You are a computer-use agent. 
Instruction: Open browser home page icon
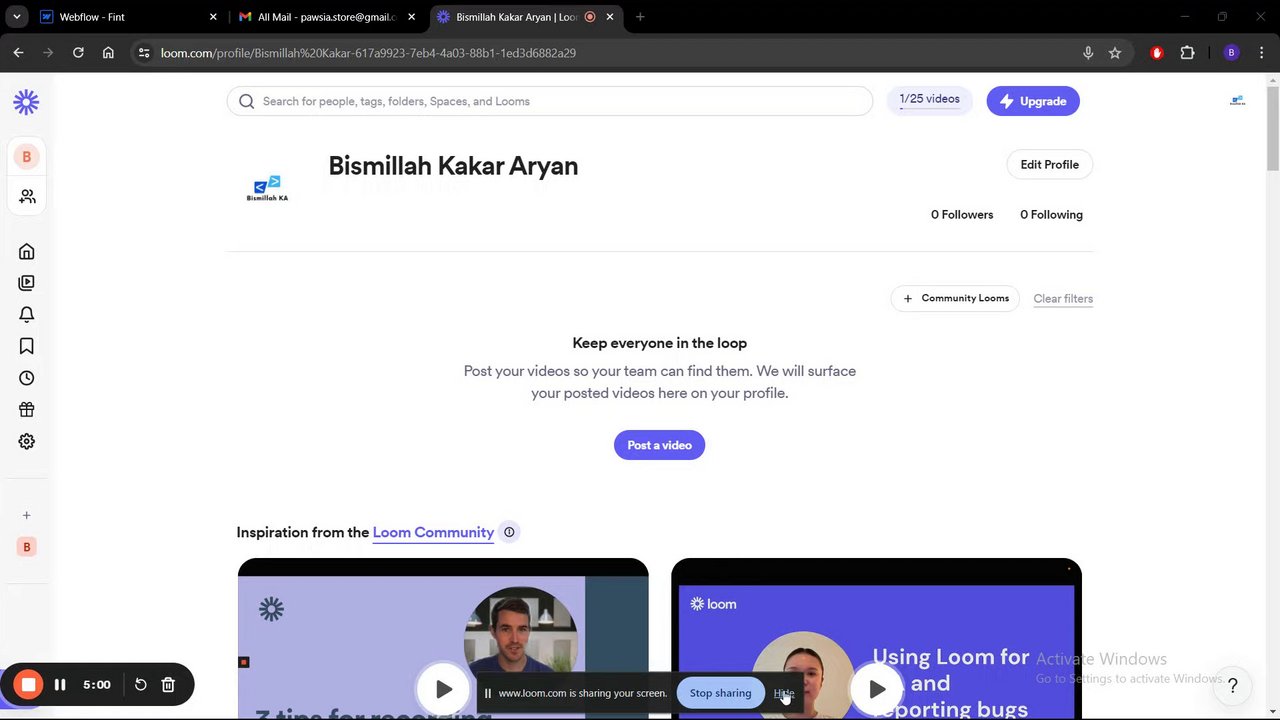pos(108,53)
